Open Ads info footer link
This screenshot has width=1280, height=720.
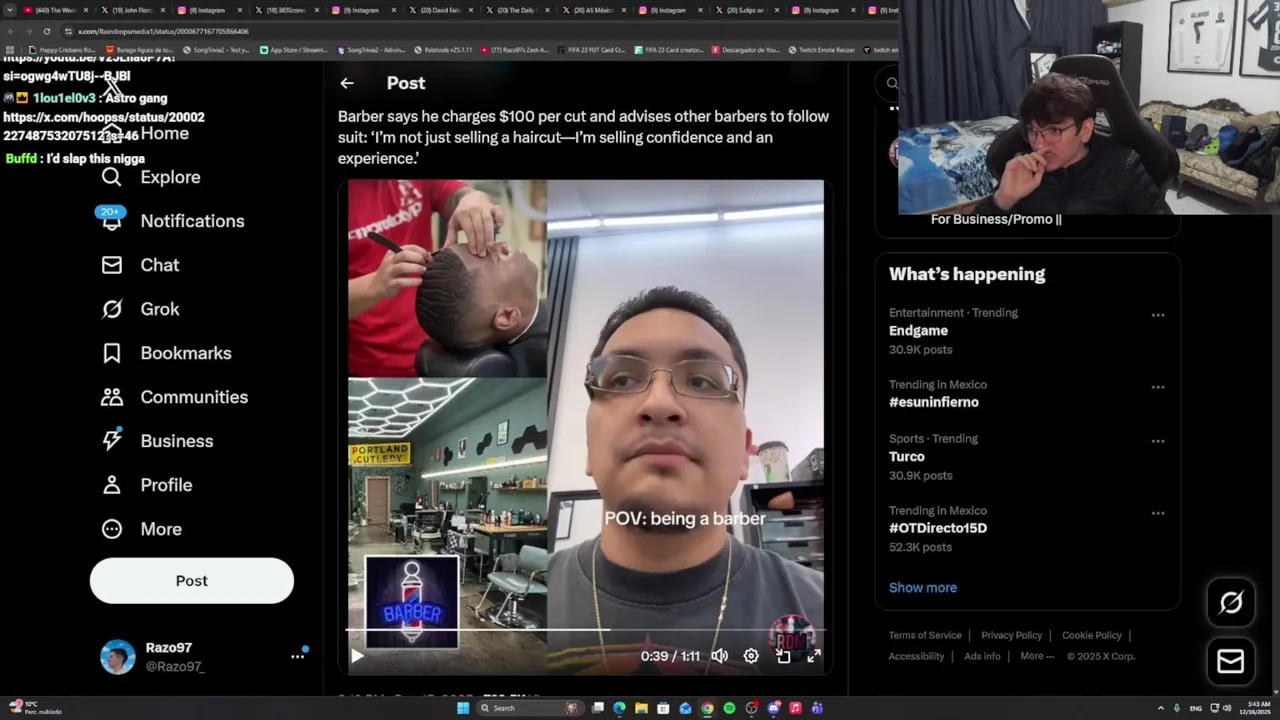pyautogui.click(x=982, y=656)
